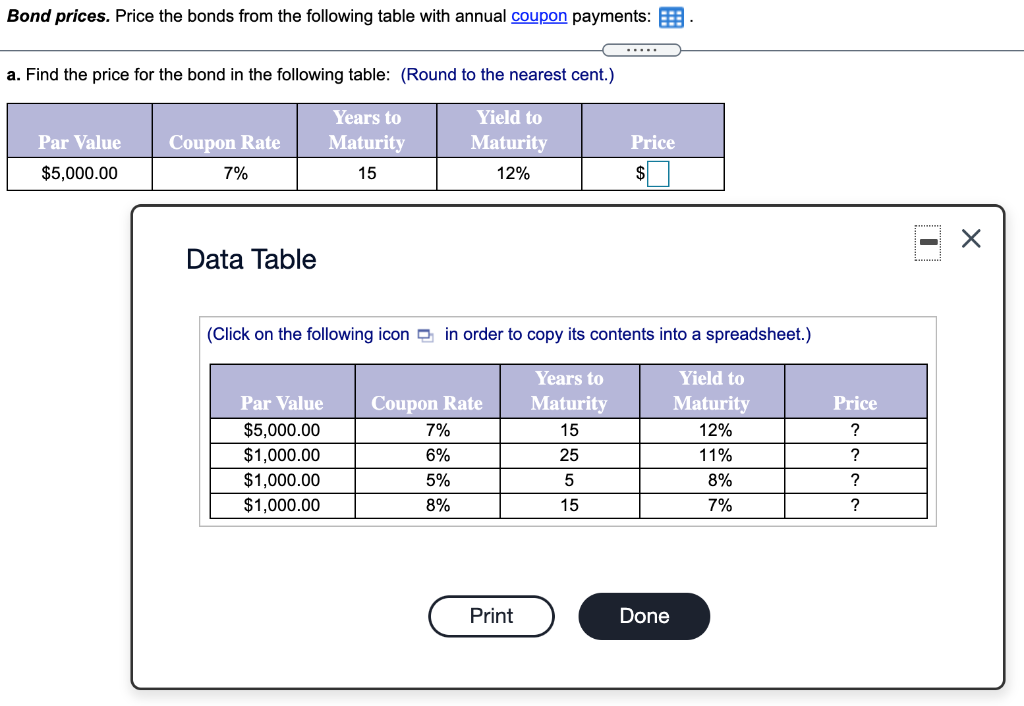Screen dimensions: 1024x706
Task: Close the Data Table dialog with the X
Action: click(x=970, y=239)
